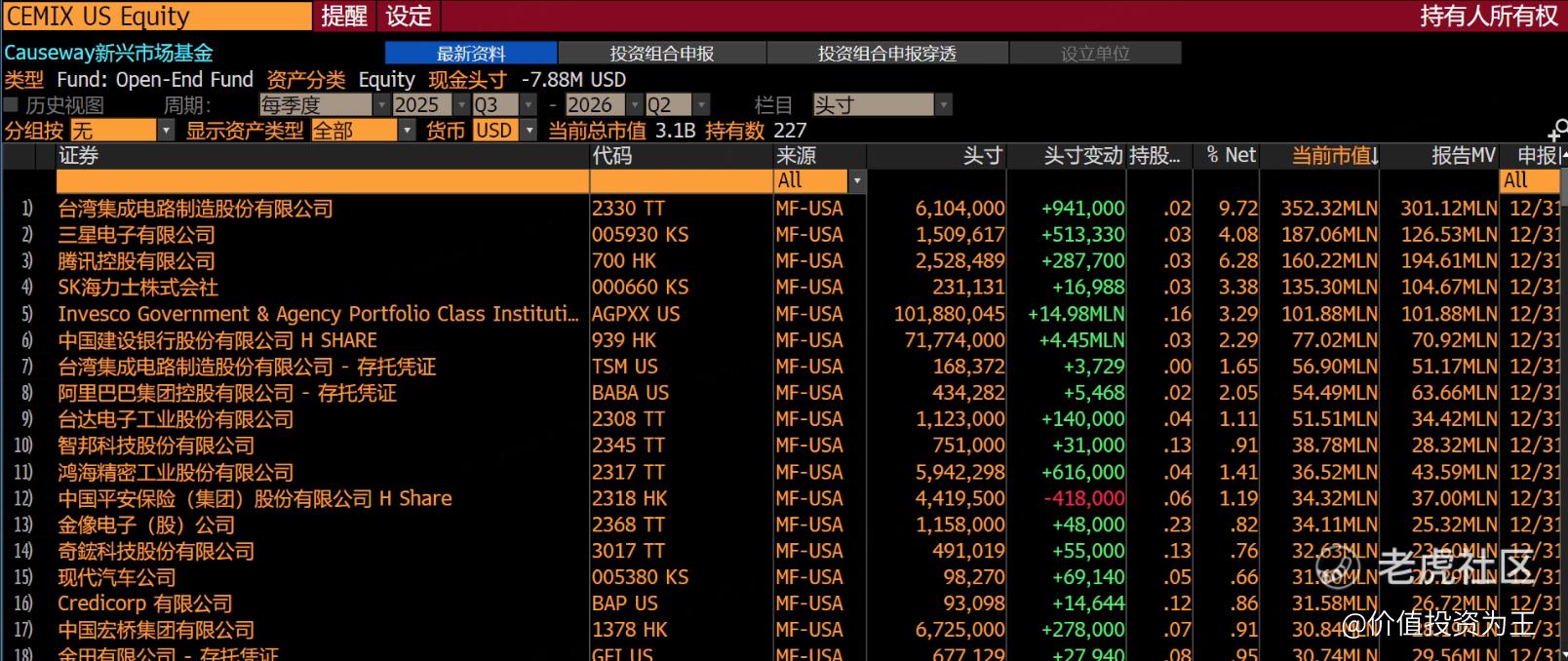The width and height of the screenshot is (1568, 661).
Task: Select 台达电子工业股份有限公司 row
Action: [176, 418]
